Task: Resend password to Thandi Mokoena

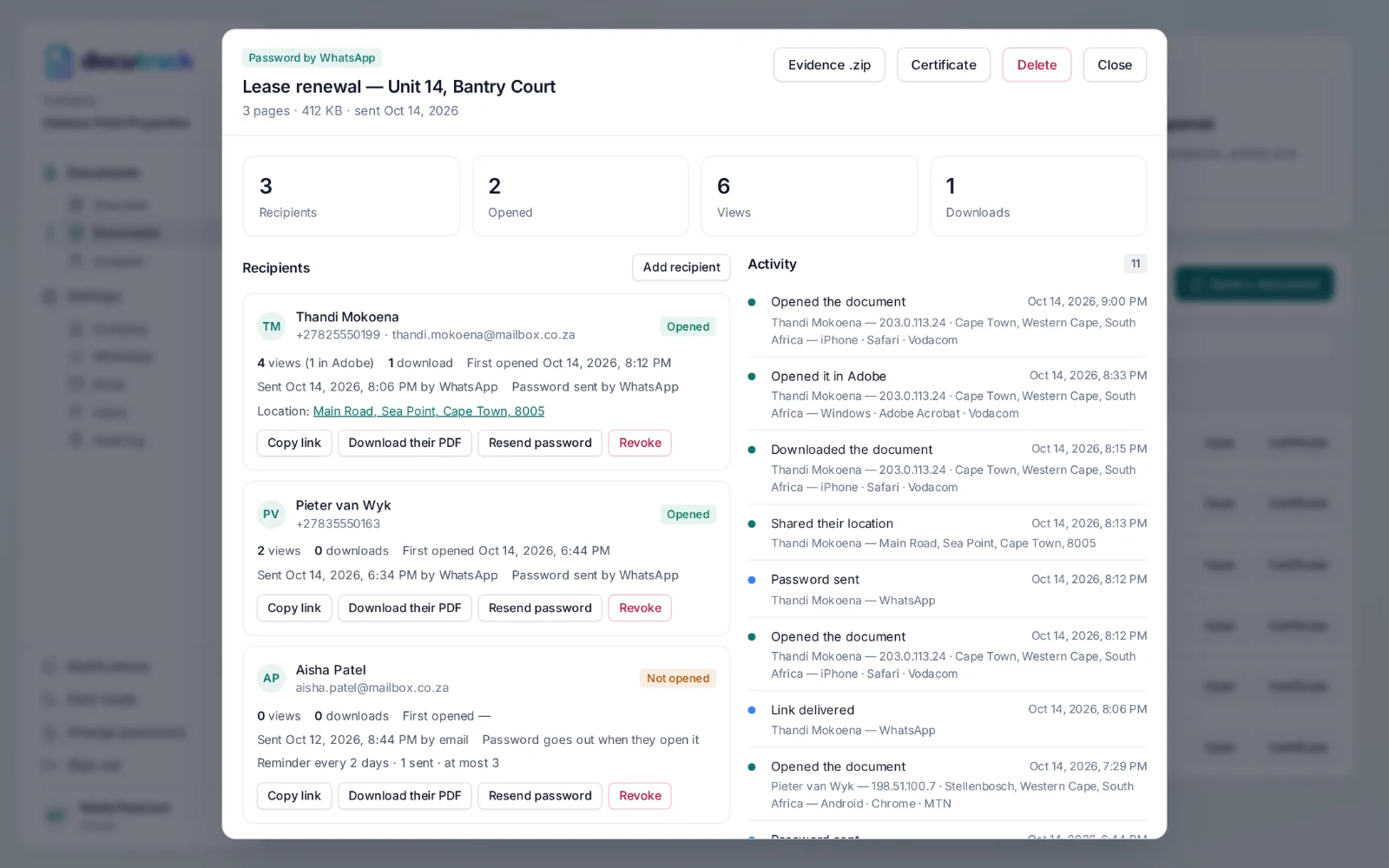Action: pyautogui.click(x=540, y=443)
